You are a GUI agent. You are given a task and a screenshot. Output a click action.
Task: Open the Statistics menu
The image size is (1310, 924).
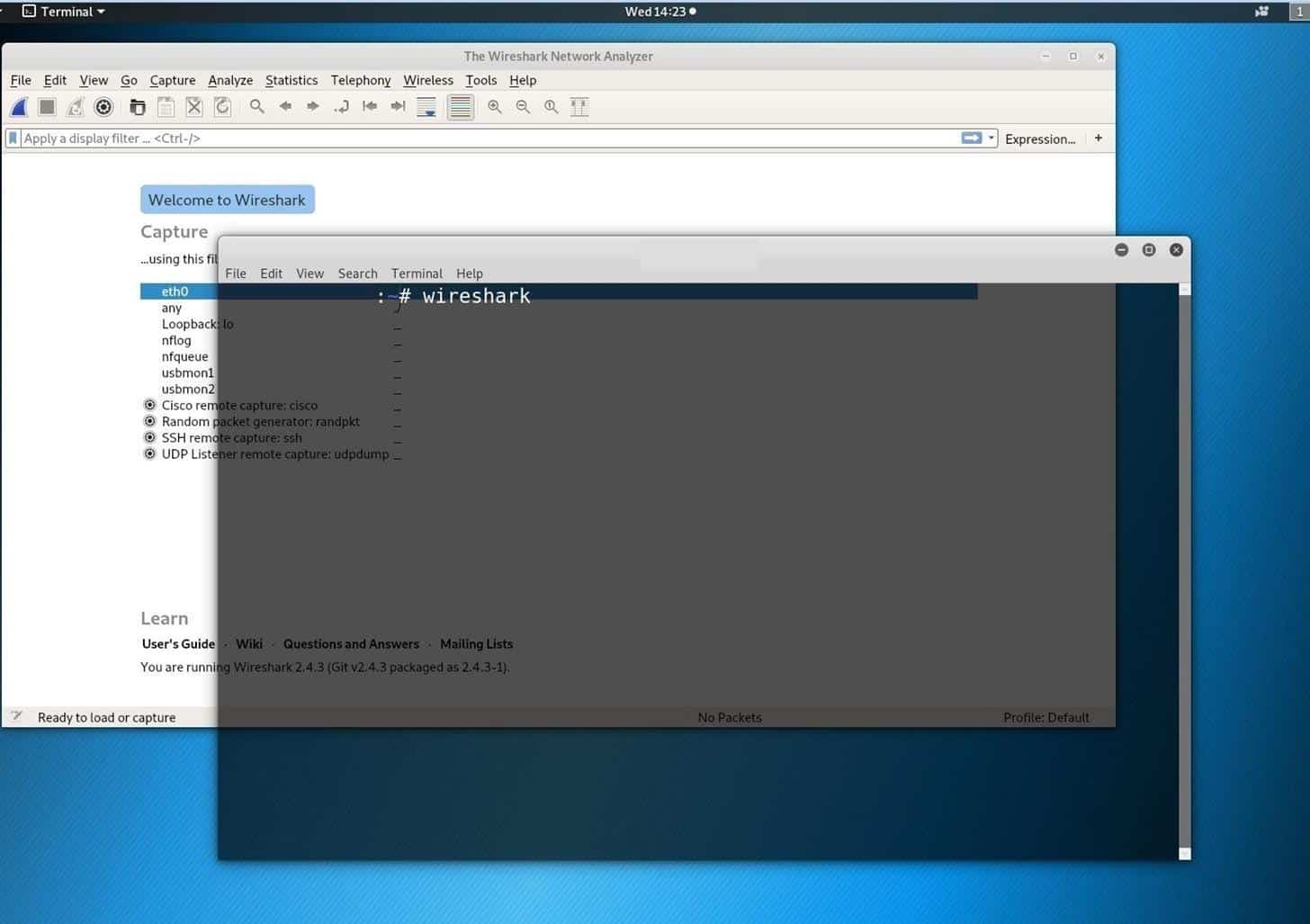pyautogui.click(x=292, y=80)
